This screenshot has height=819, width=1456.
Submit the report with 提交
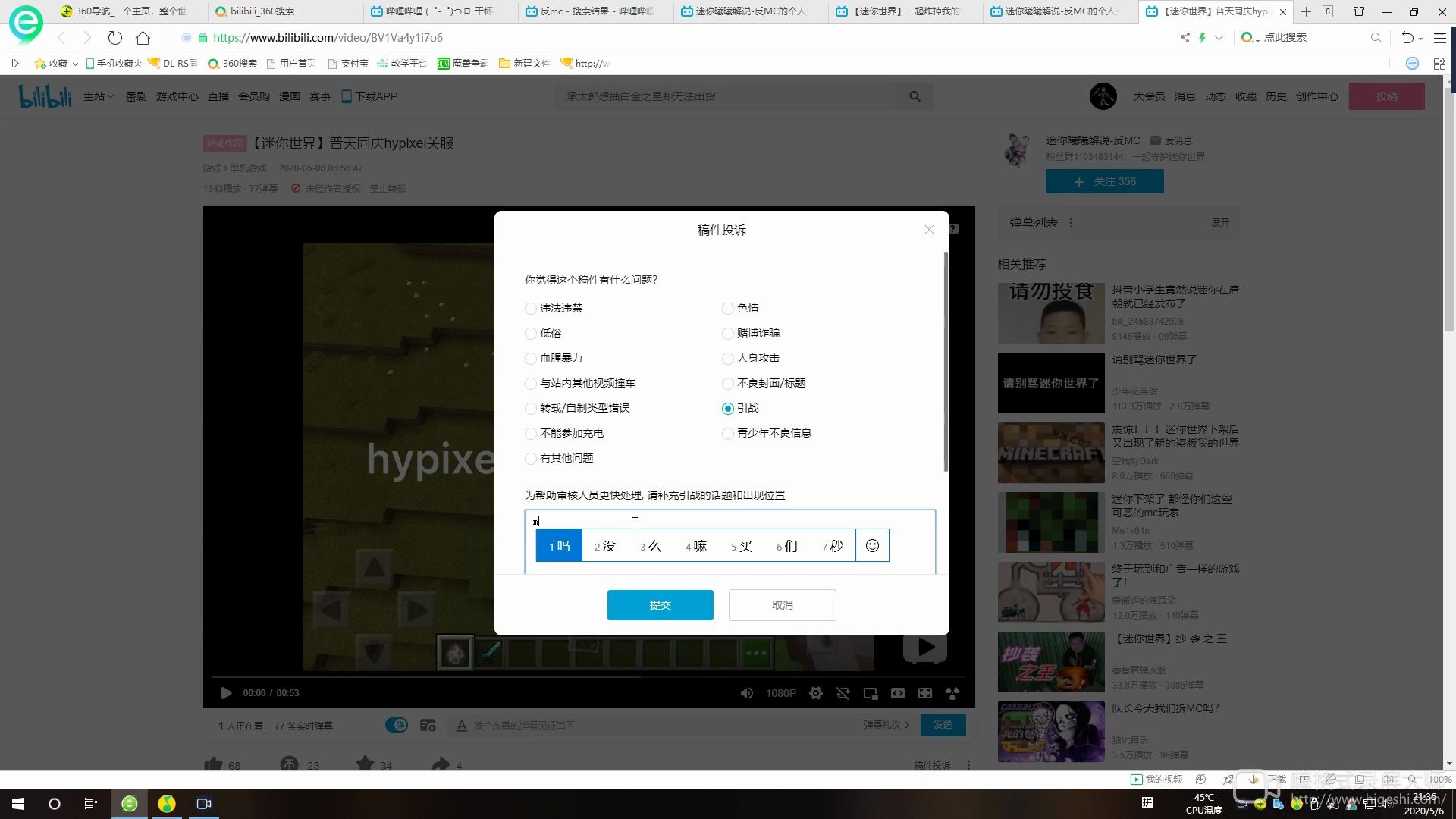pyautogui.click(x=660, y=604)
